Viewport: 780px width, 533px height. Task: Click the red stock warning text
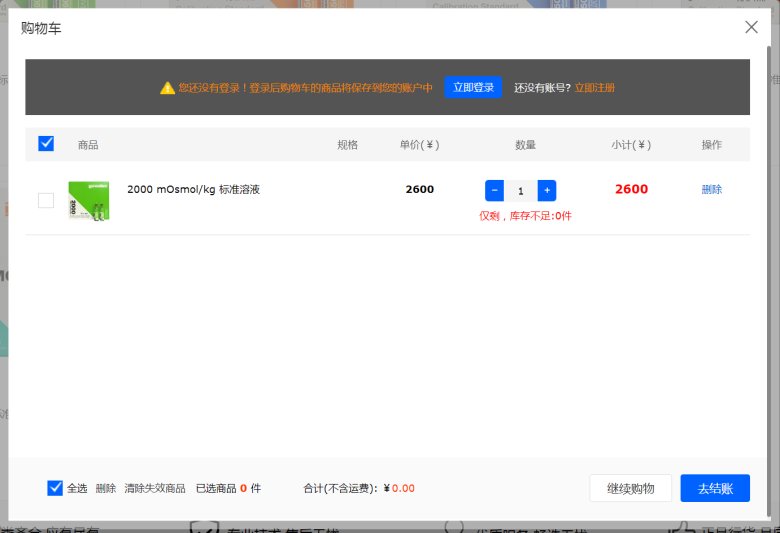click(x=525, y=216)
